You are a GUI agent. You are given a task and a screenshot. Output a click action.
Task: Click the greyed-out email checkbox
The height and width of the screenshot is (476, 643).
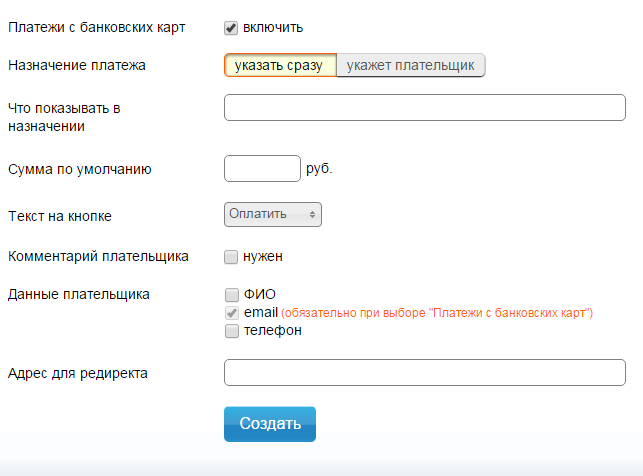point(232,313)
